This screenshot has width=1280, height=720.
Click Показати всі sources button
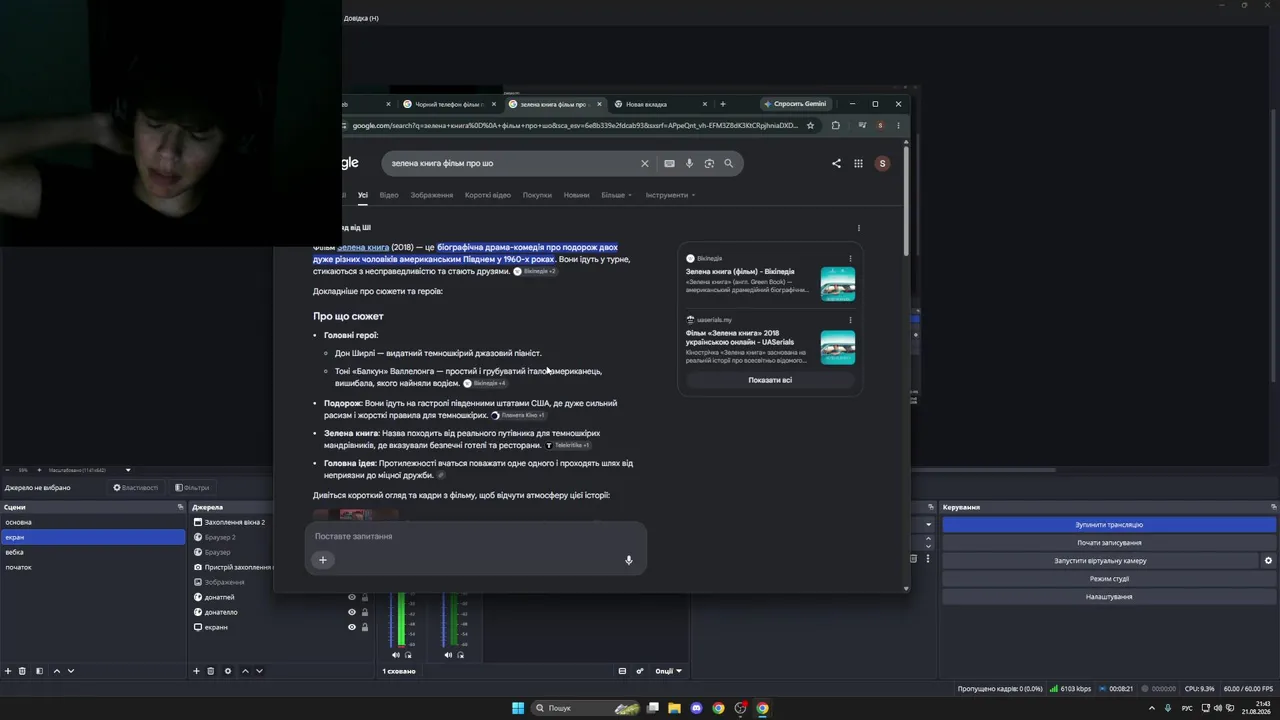click(770, 380)
